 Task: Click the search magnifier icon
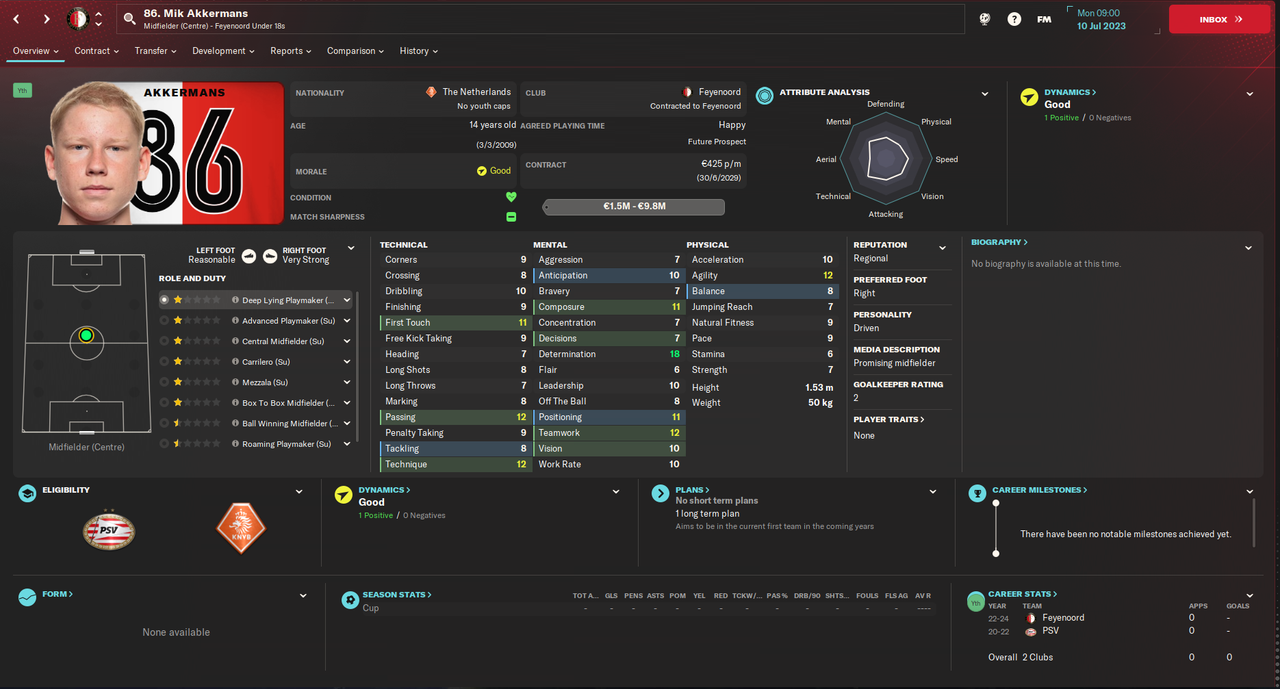(x=129, y=19)
